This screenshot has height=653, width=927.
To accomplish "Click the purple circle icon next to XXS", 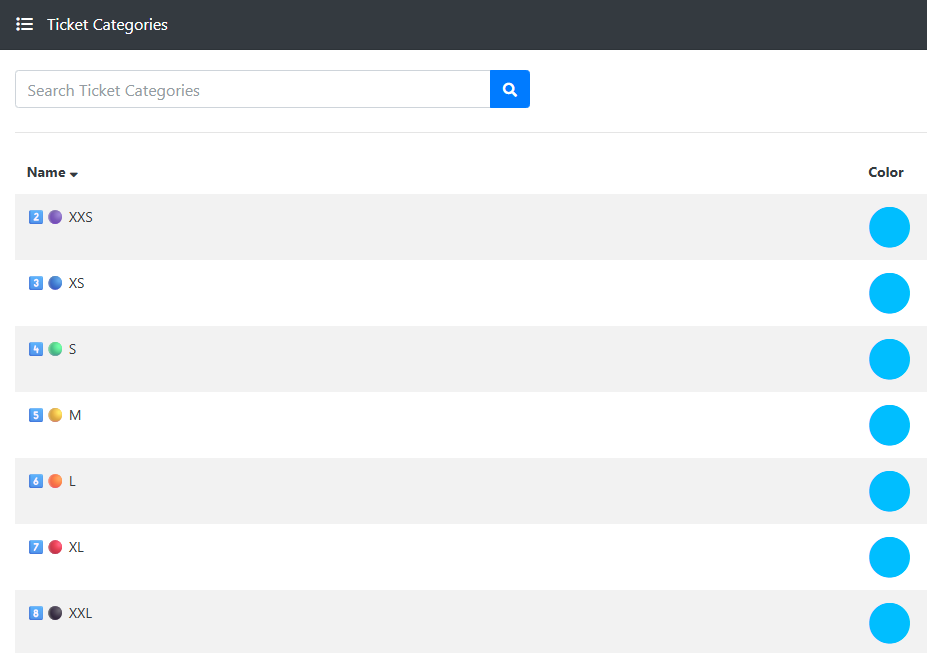I will [x=55, y=217].
